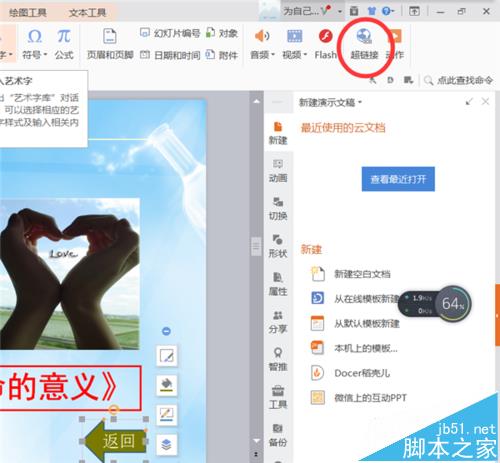Switch to the 文本工具 tab
Screen dimensions: 500x463
(x=87, y=13)
